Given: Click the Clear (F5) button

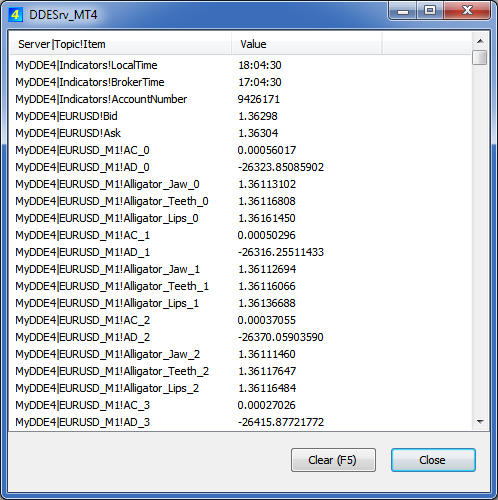Looking at the screenshot, I should (333, 460).
